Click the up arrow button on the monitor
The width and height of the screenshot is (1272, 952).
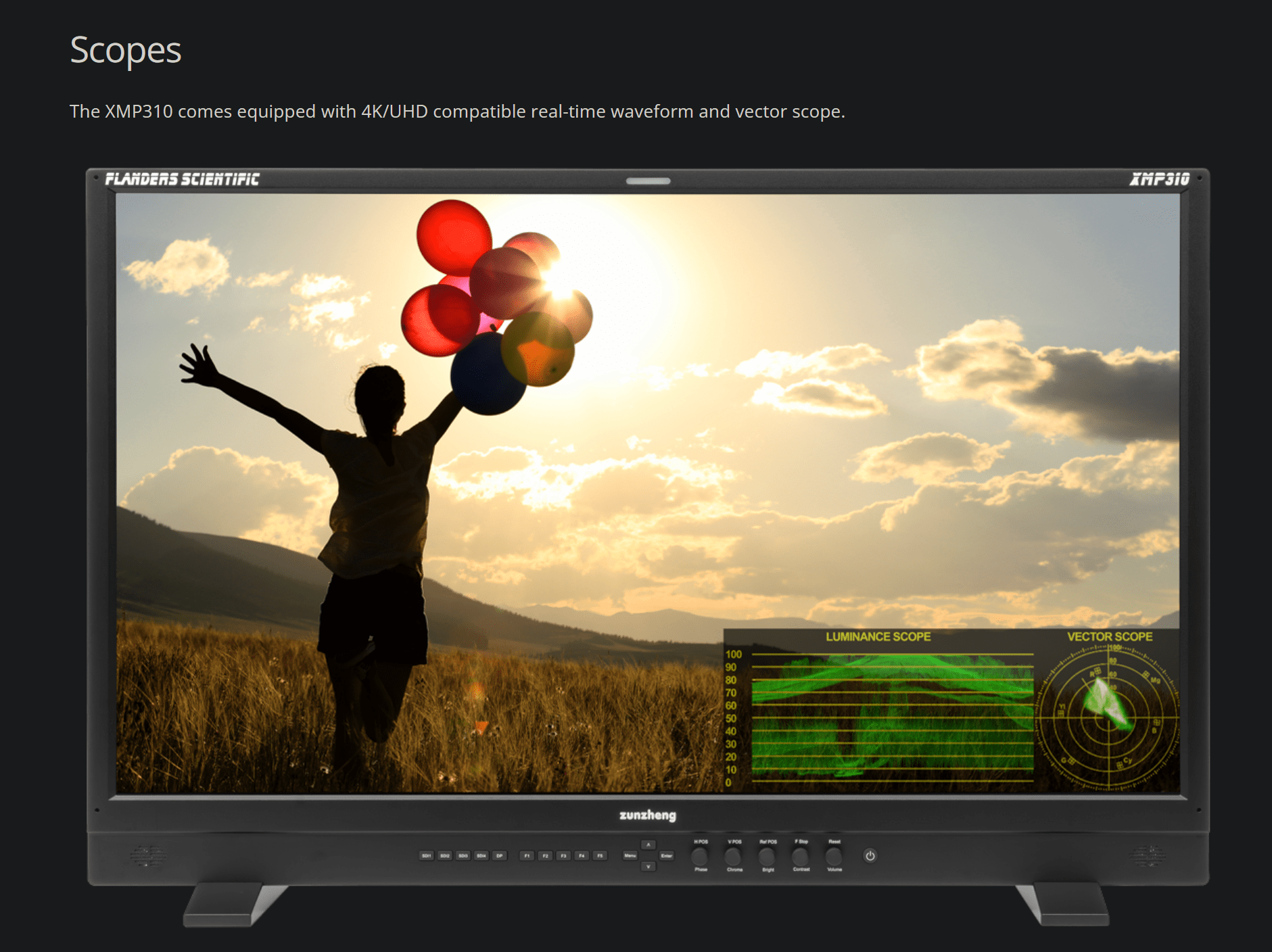pos(649,844)
